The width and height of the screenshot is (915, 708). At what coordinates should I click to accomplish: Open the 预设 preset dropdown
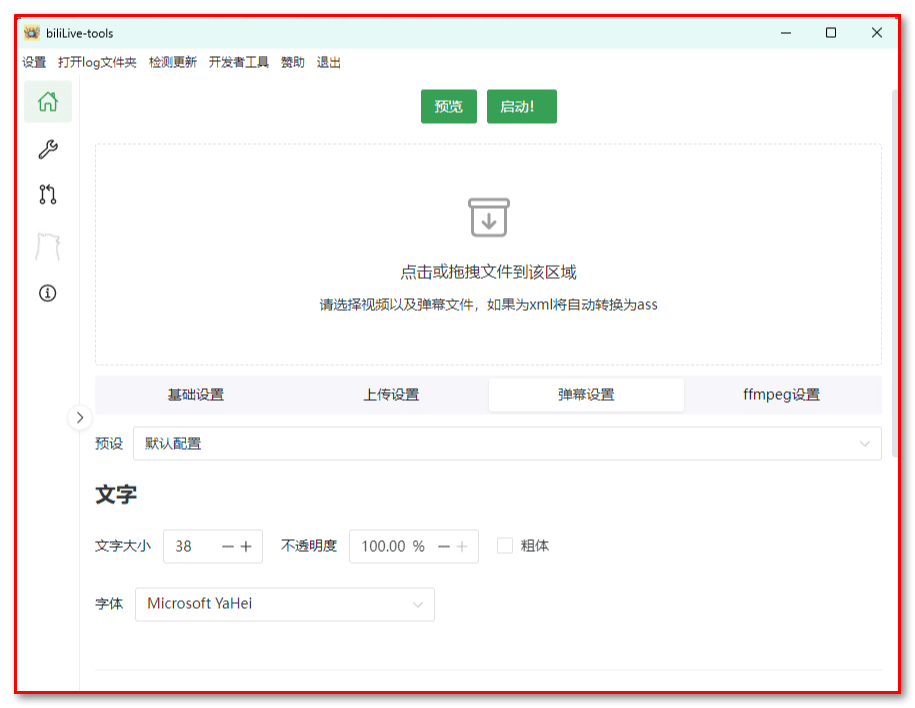(507, 443)
